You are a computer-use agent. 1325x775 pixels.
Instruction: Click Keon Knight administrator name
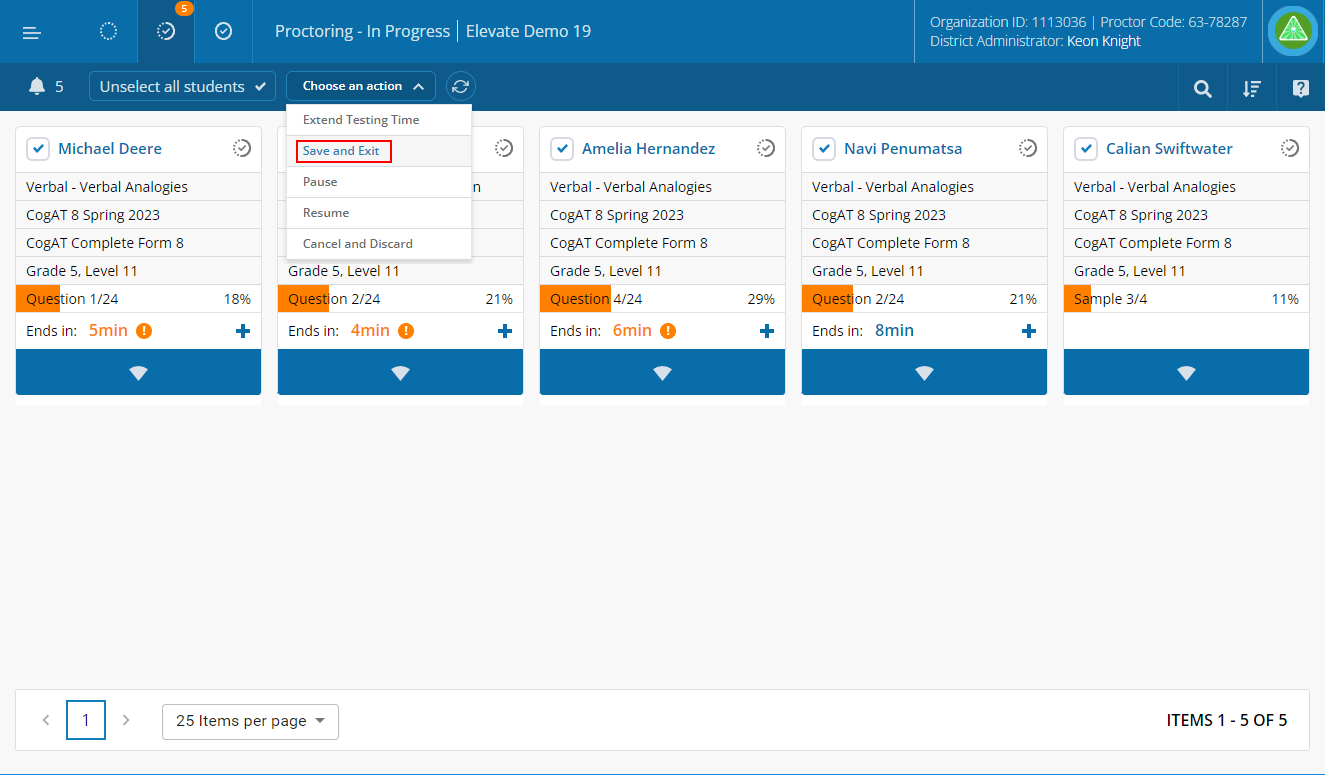(x=1104, y=41)
